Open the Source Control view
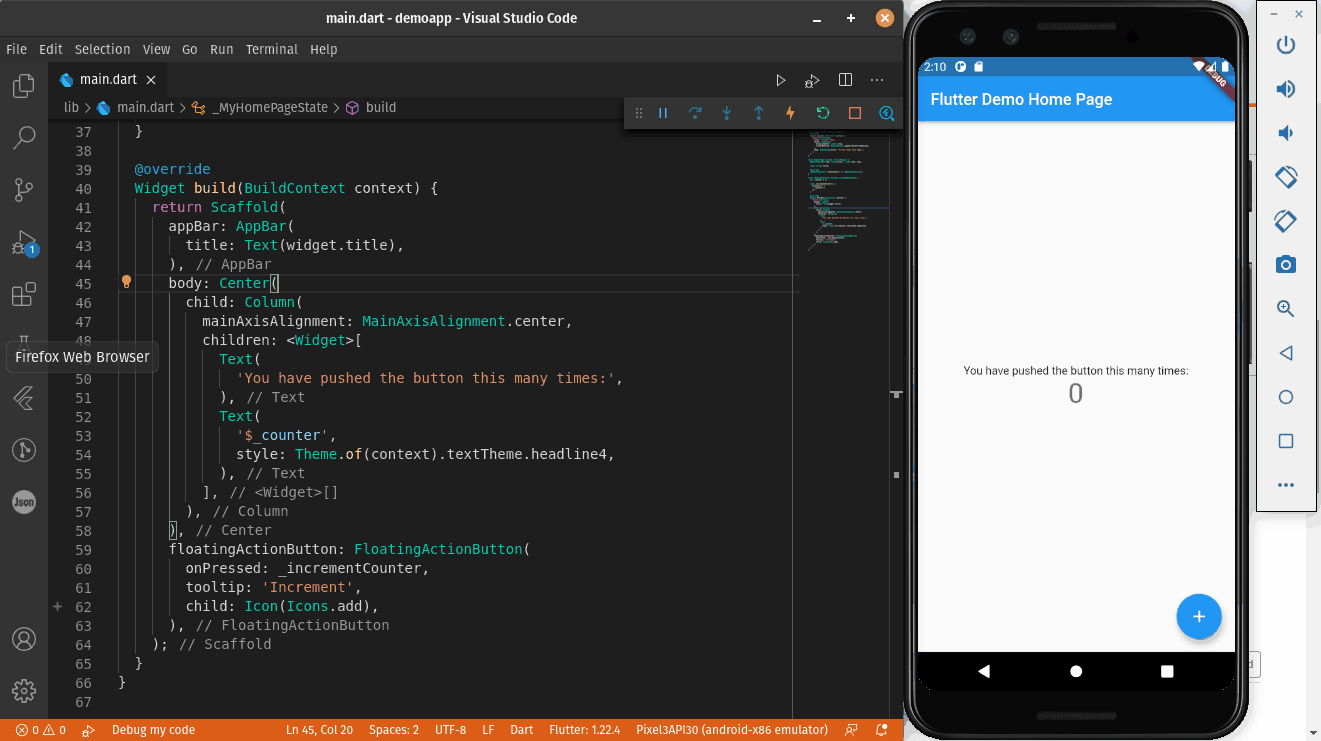The height and width of the screenshot is (741, 1321). [24, 189]
